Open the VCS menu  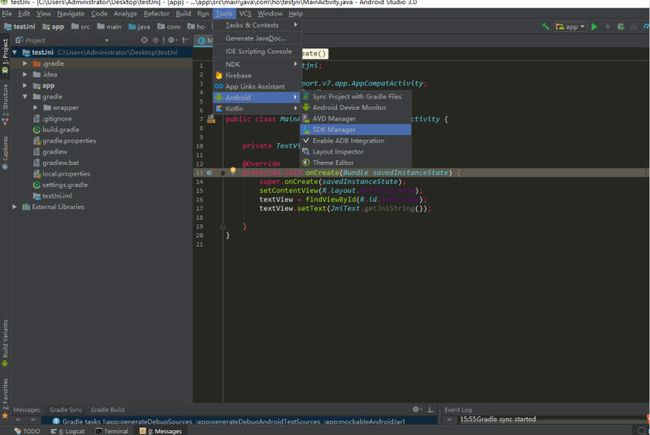point(245,14)
